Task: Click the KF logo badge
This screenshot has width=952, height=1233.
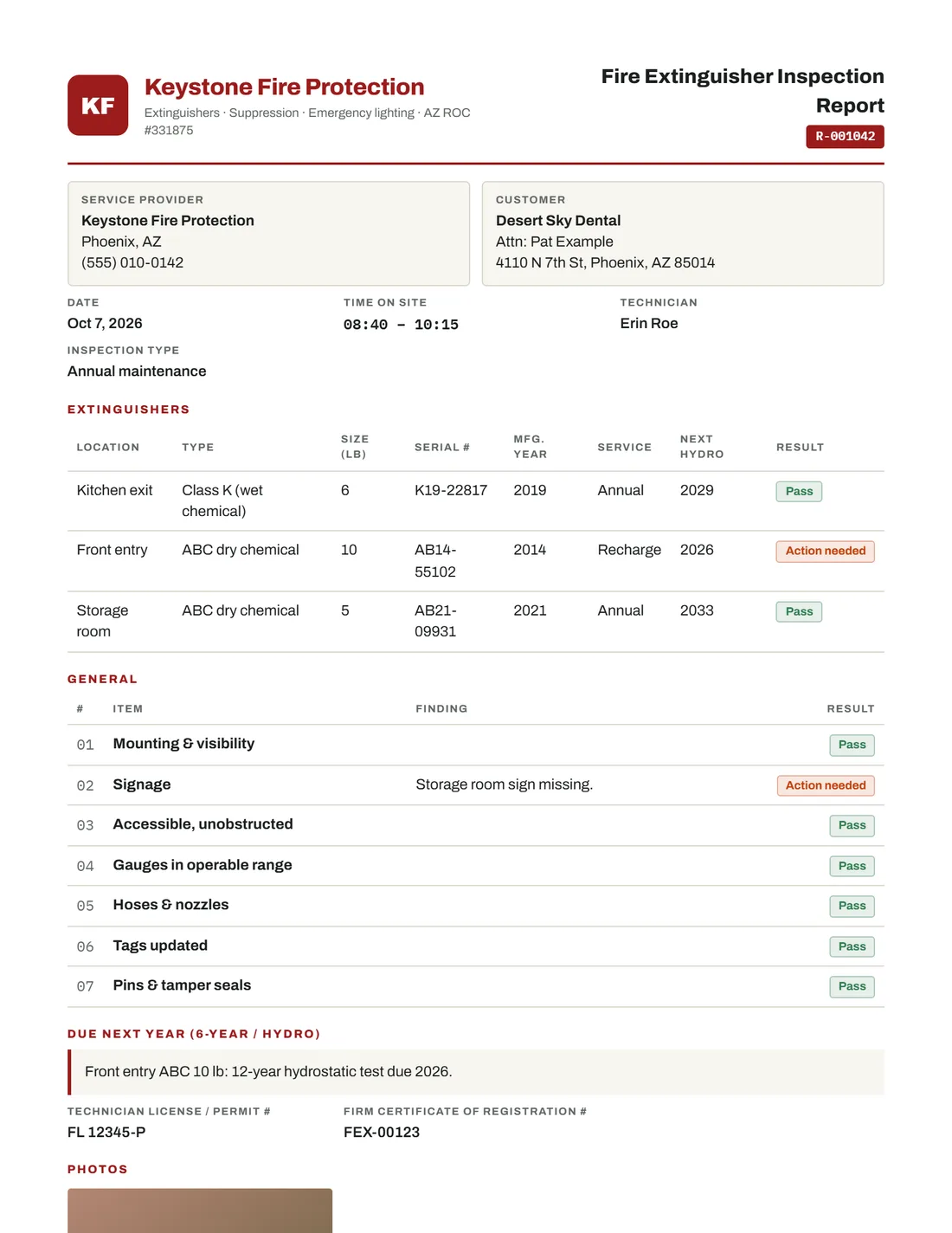Action: pyautogui.click(x=98, y=106)
